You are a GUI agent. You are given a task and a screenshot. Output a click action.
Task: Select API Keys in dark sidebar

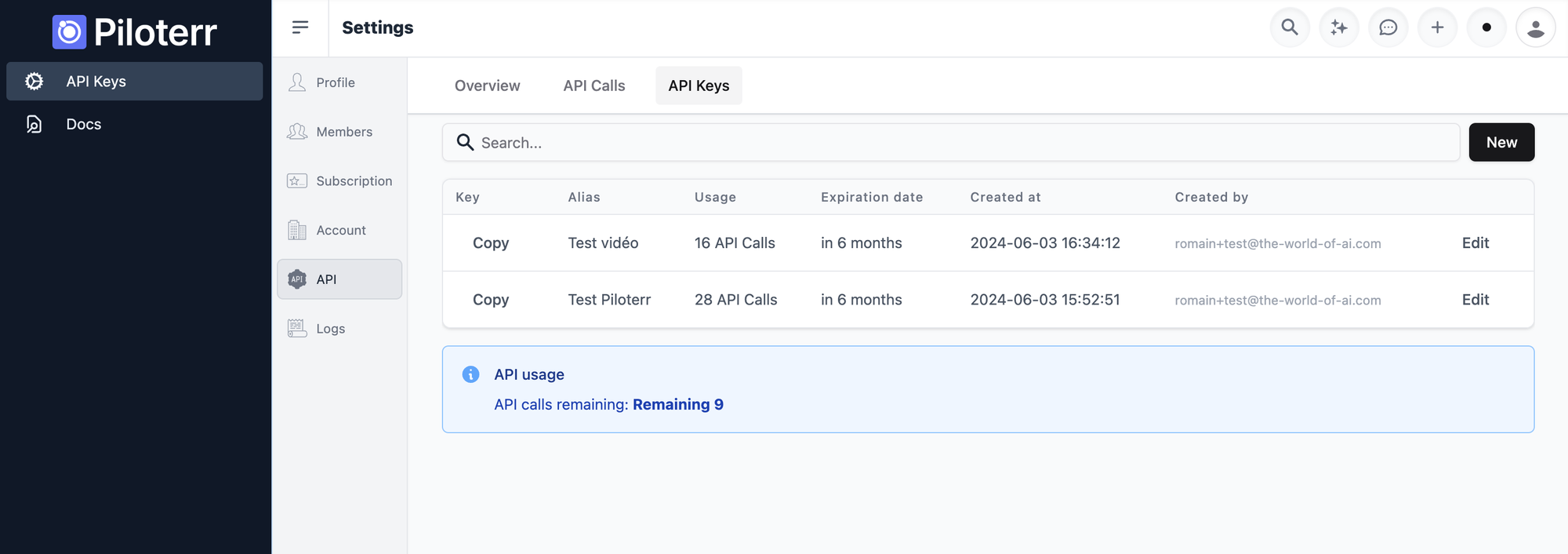(96, 82)
